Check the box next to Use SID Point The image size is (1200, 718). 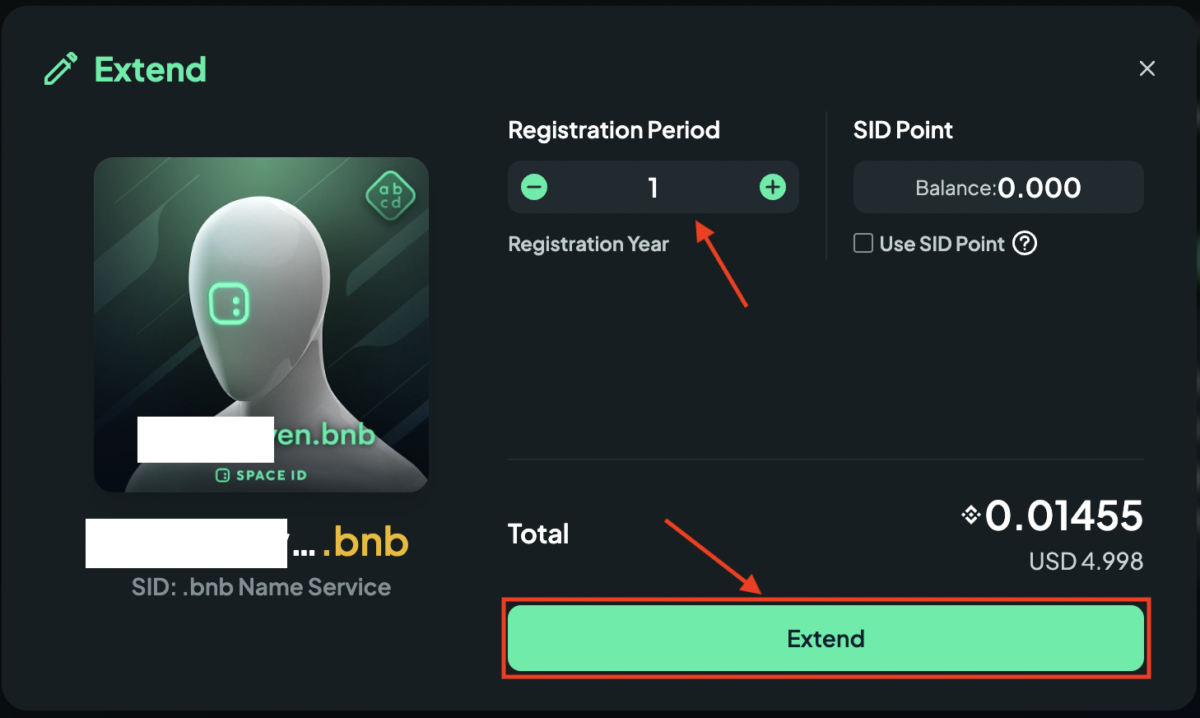863,243
